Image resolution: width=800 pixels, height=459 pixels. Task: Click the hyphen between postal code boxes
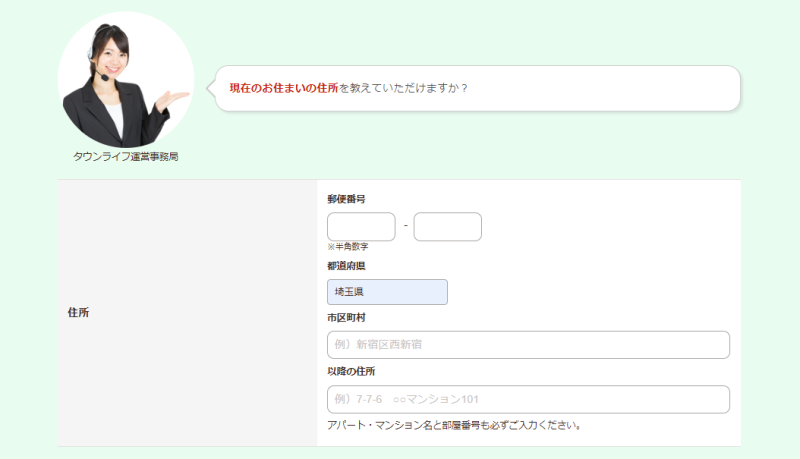pyautogui.click(x=406, y=225)
